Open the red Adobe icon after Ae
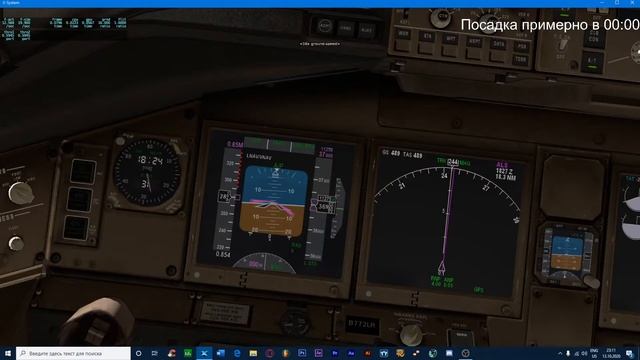The image size is (640, 360). (x=367, y=353)
